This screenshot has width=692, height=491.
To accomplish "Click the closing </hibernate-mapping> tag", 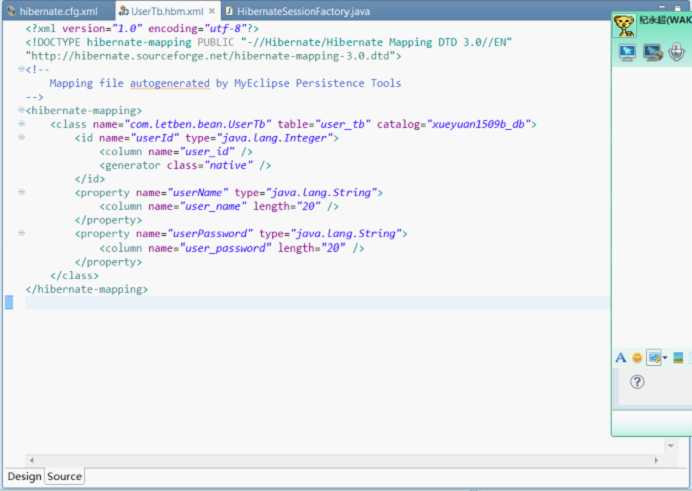I will (x=87, y=289).
